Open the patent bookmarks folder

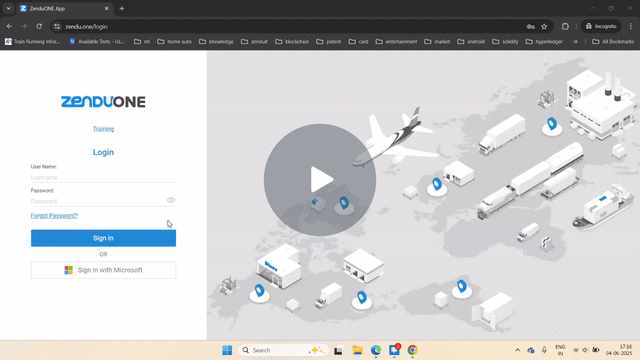coord(329,42)
